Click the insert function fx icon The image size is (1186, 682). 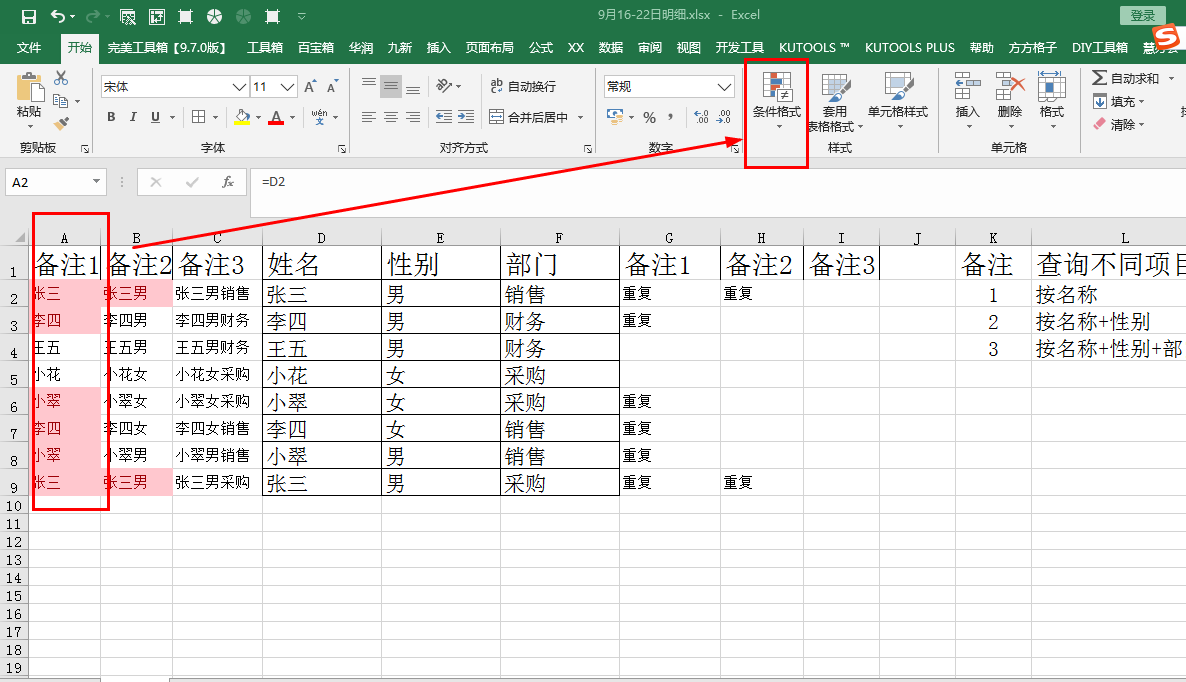click(x=228, y=182)
